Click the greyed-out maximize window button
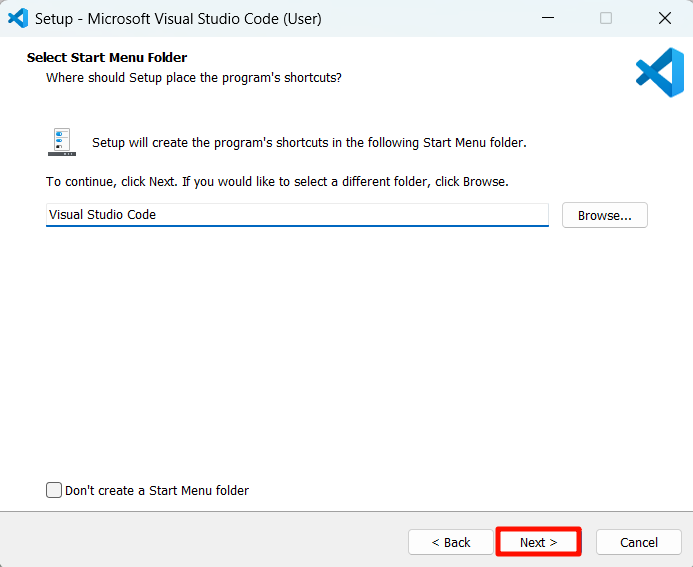This screenshot has height=567, width=693. pos(606,18)
